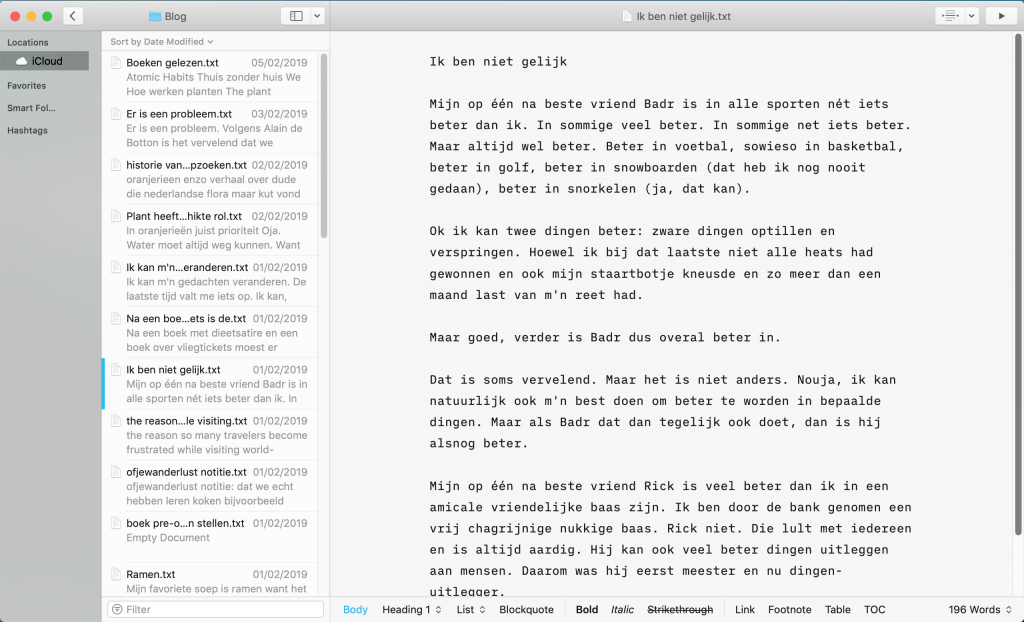Insert TOC table of contents
1024x622 pixels.
(x=874, y=609)
